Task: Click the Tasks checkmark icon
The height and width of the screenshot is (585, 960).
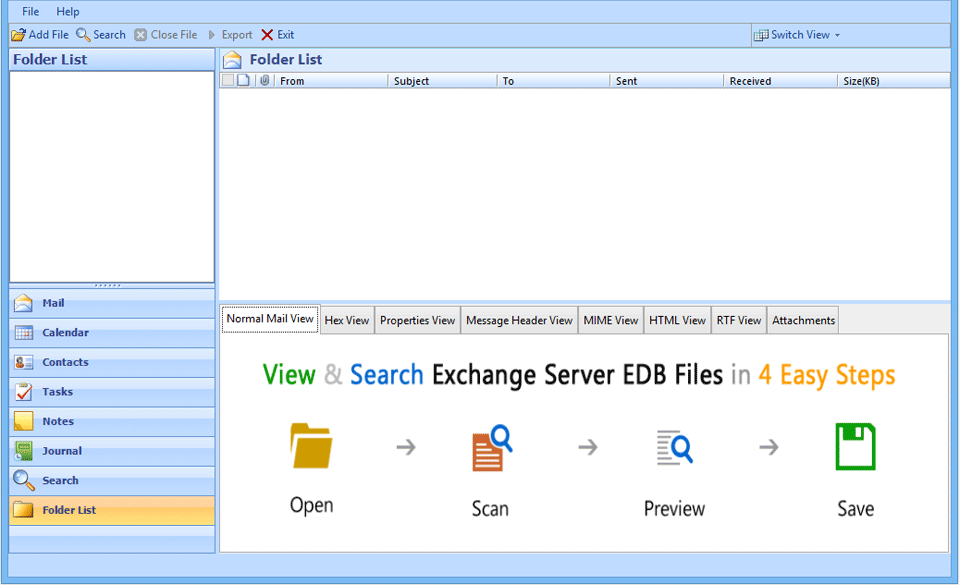Action: pos(23,392)
